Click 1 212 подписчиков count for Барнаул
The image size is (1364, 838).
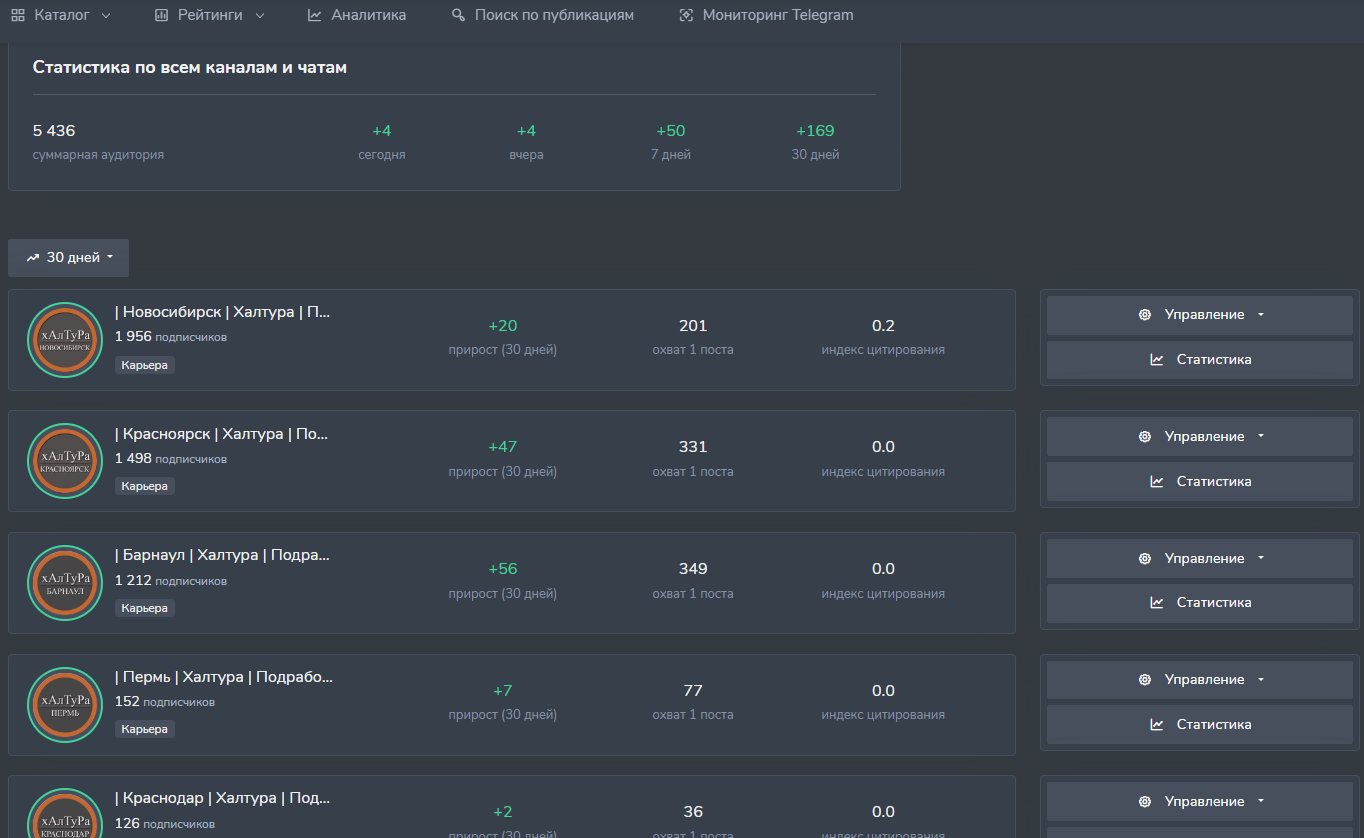point(171,581)
